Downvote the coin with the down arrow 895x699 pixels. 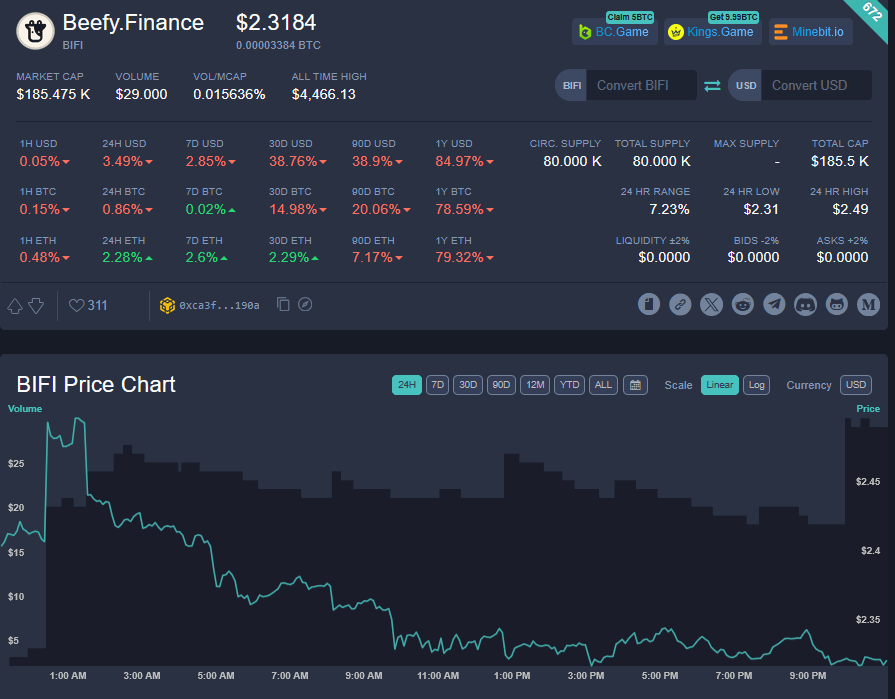[36, 305]
